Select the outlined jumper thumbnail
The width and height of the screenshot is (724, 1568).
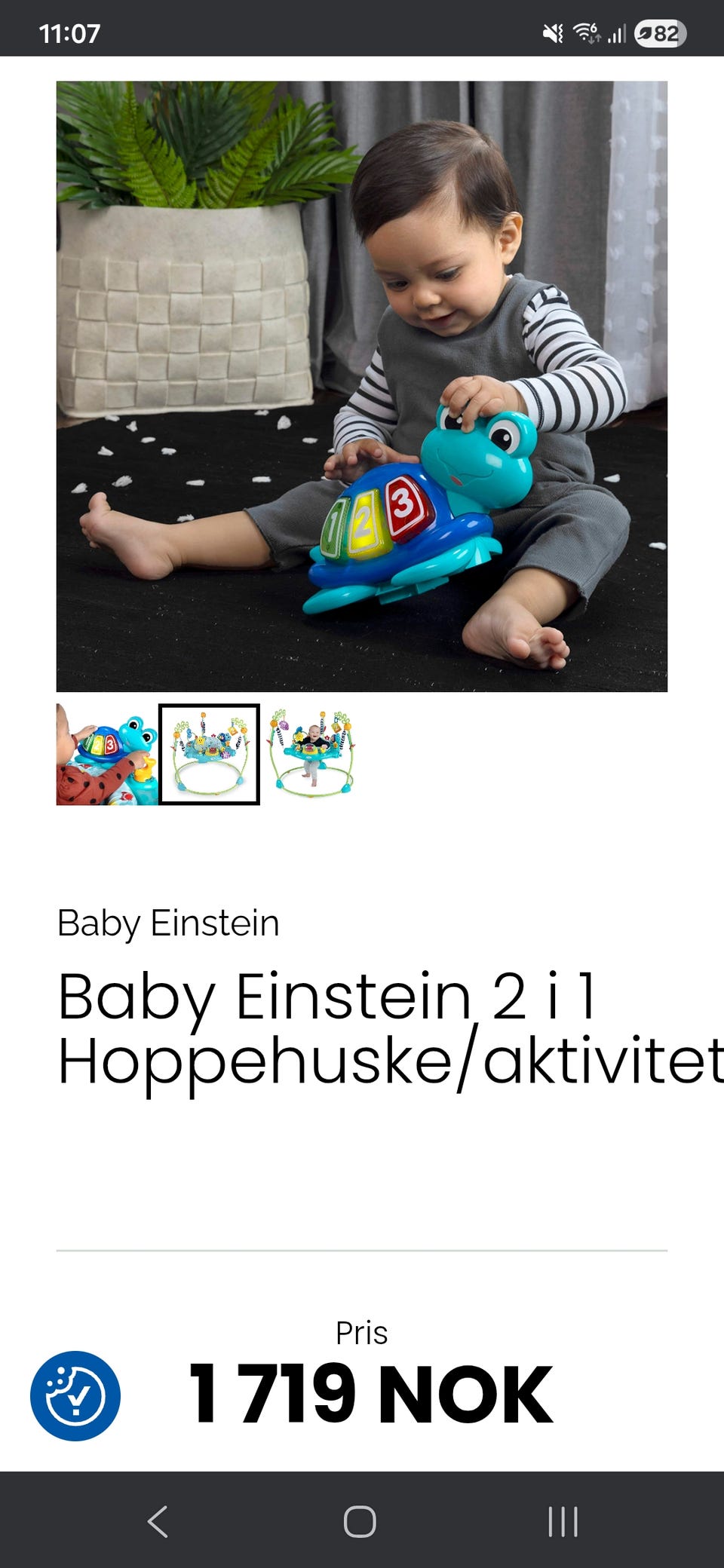coord(209,755)
